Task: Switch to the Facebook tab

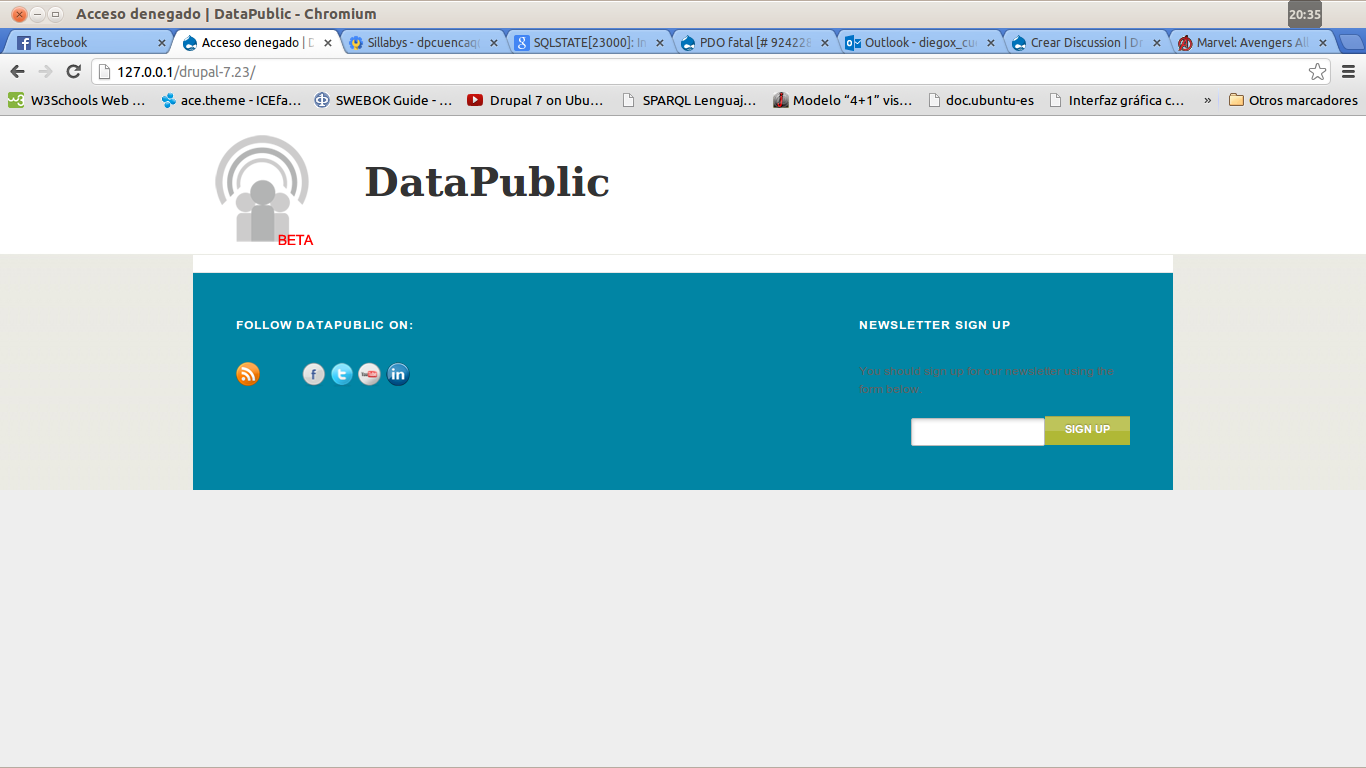Action: pyautogui.click(x=90, y=43)
